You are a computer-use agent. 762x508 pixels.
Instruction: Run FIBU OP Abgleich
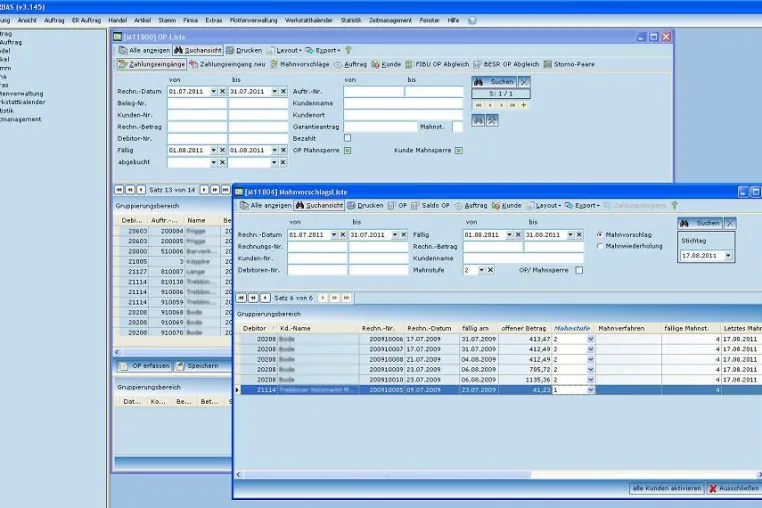(x=437, y=64)
